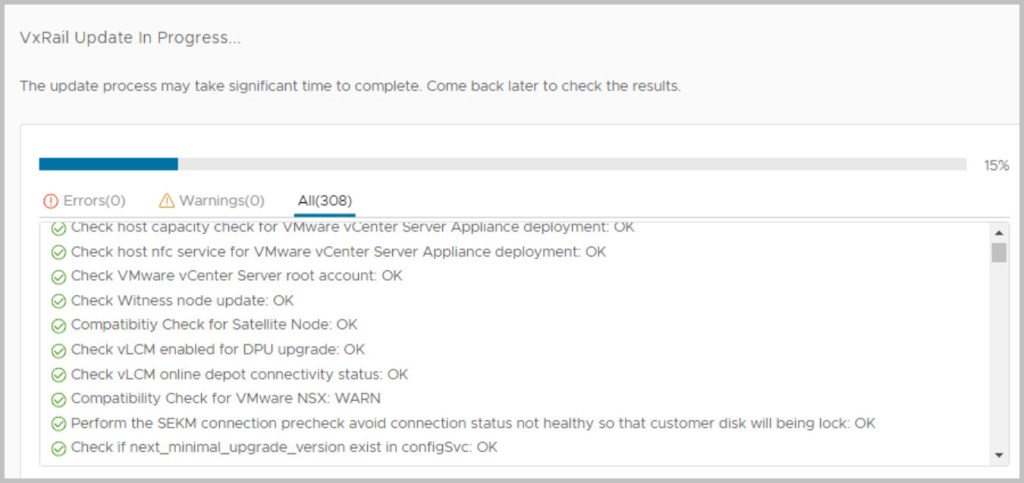The height and width of the screenshot is (483, 1024).
Task: Click green check icon for next_minimal_upgrade_version check
Action: click(59, 448)
